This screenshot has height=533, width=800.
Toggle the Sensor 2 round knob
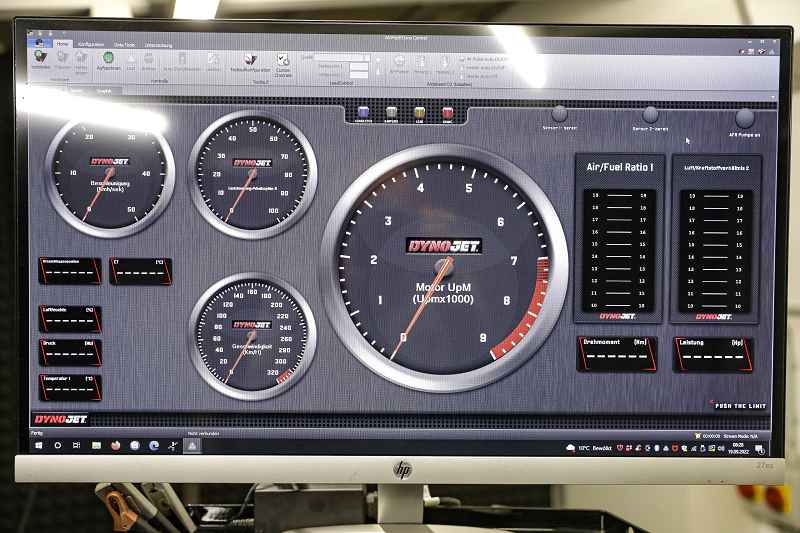650,115
